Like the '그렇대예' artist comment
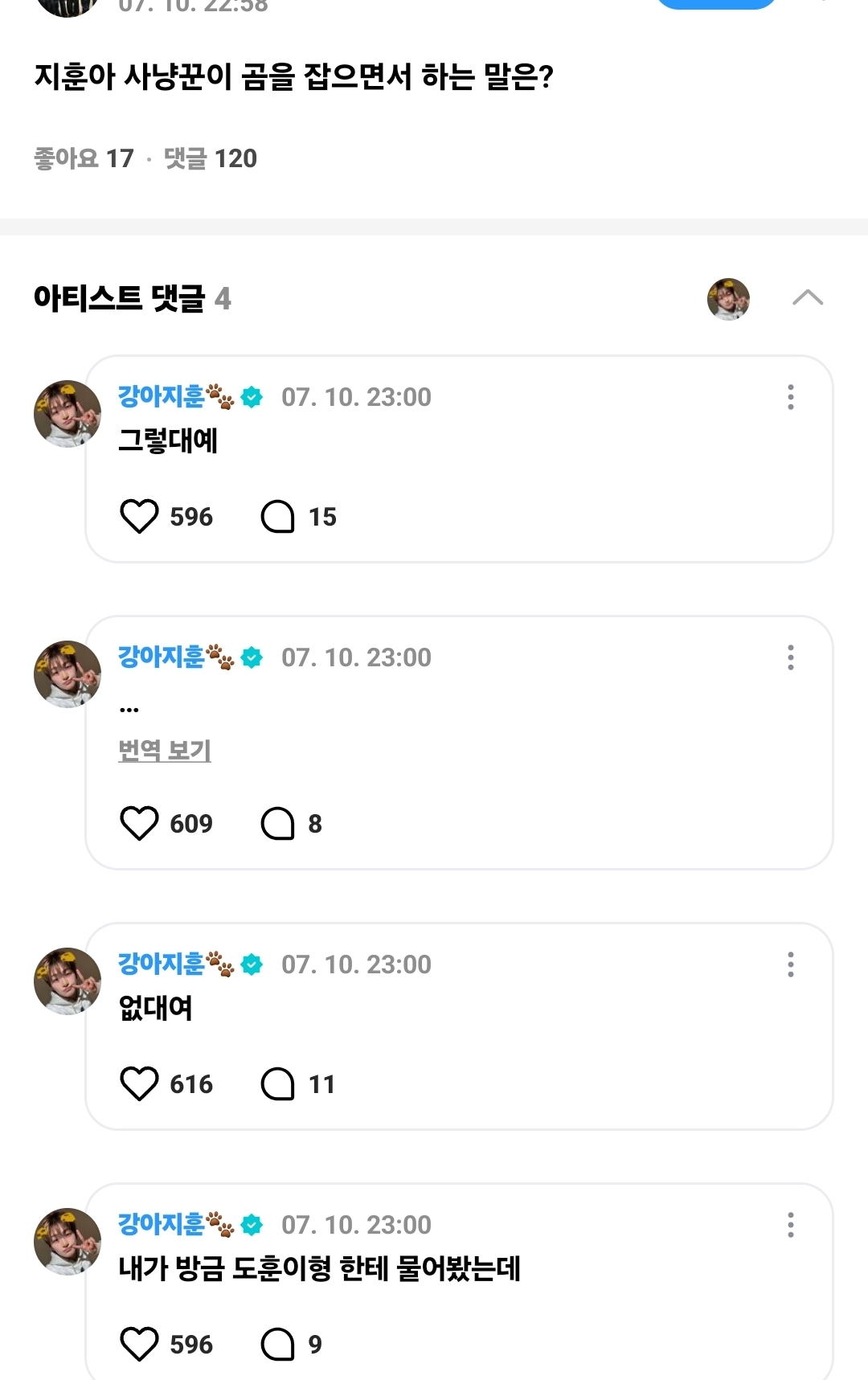868x1380 pixels. point(139,517)
